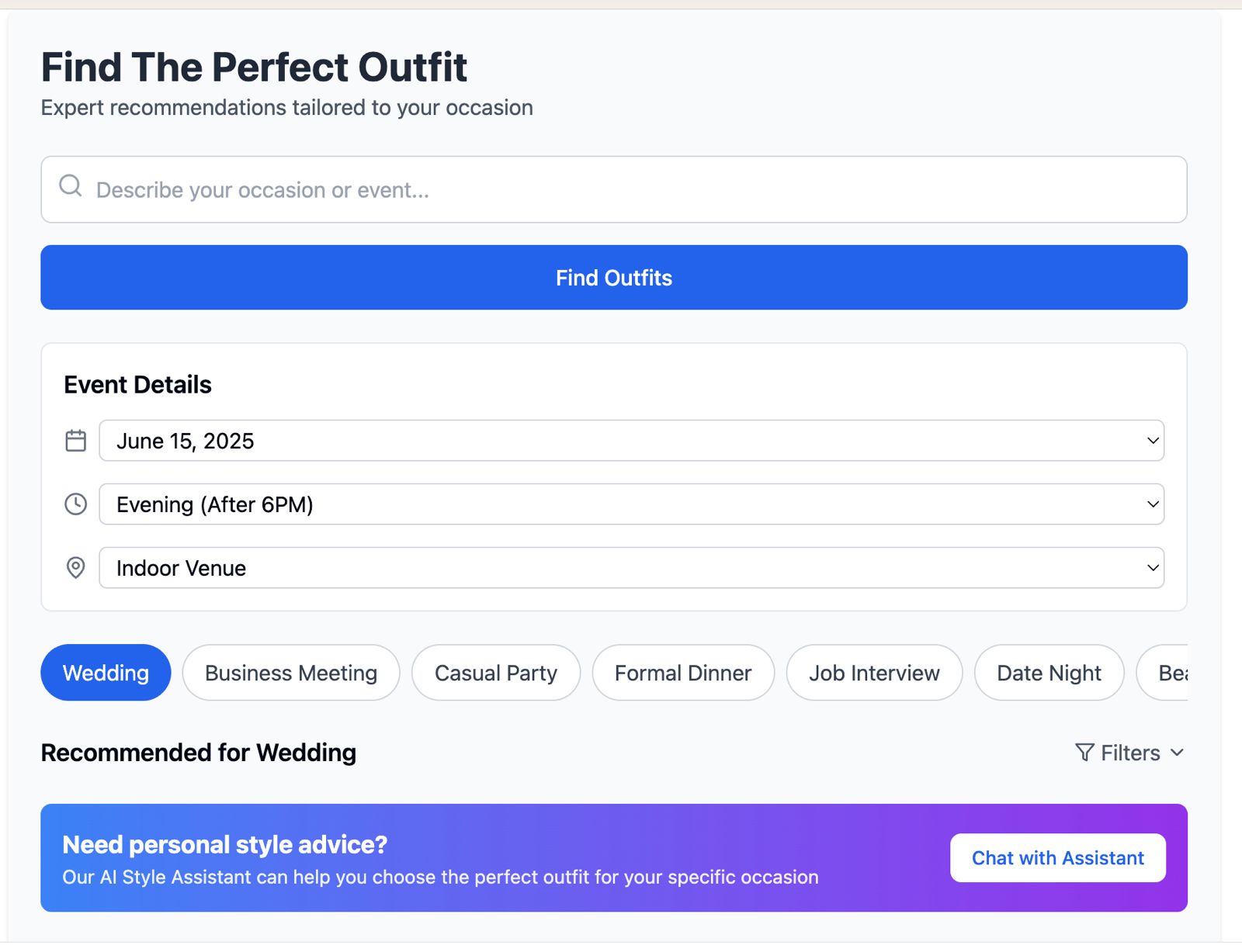
Task: Click the Need personal style advice banner
Action: [x=614, y=858]
